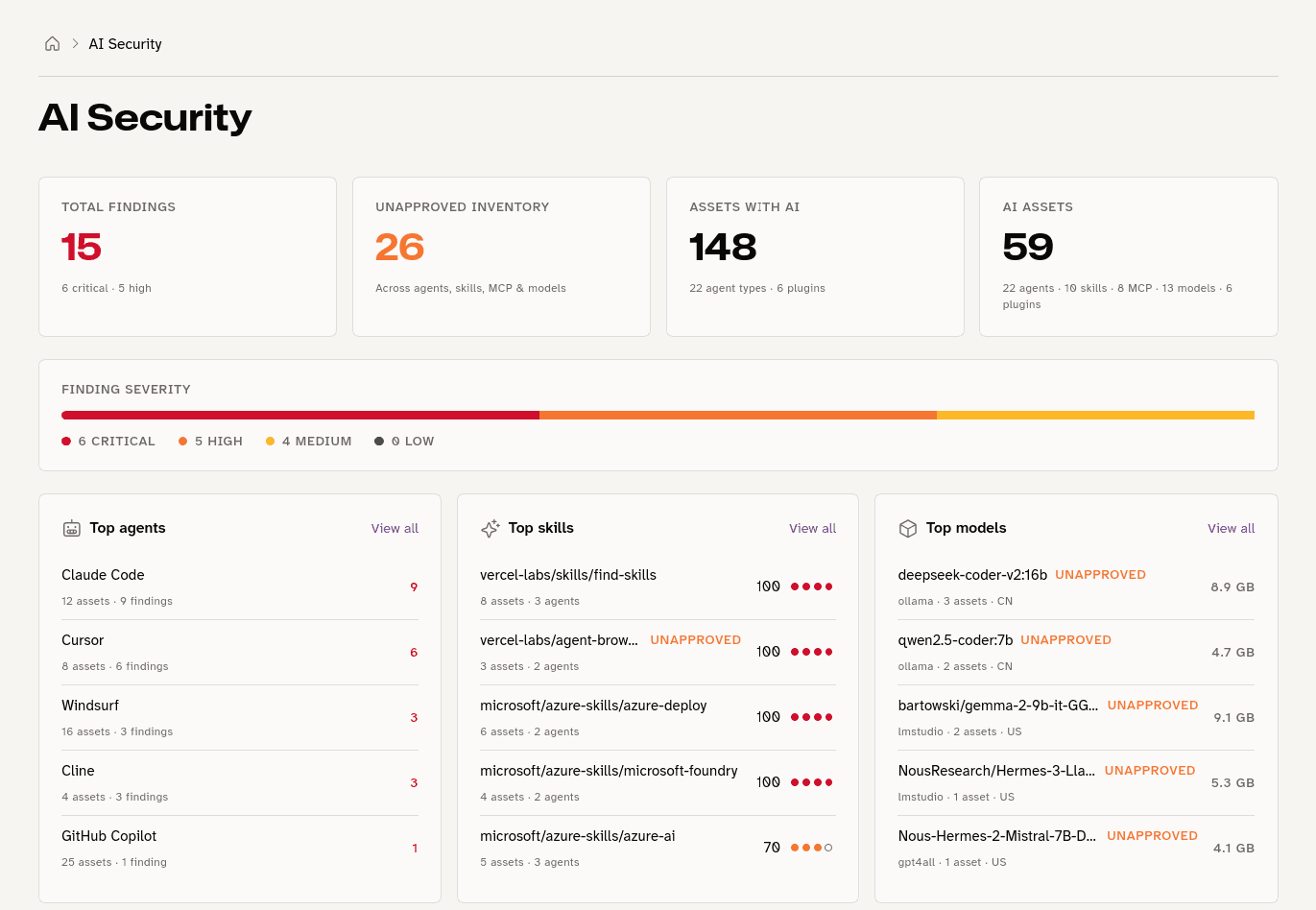Click the orange high severity bar segment
Image resolution: width=1316 pixels, height=910 pixels.
[738, 416]
